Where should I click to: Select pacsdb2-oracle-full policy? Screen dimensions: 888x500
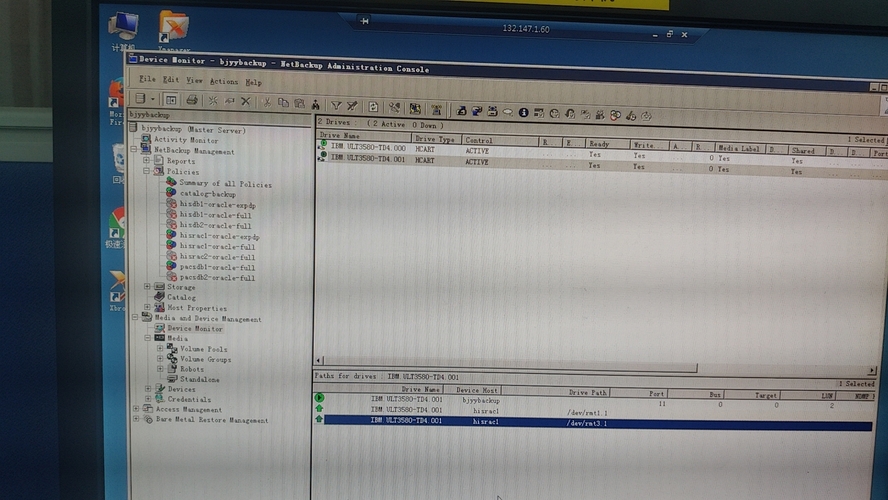coord(217,277)
